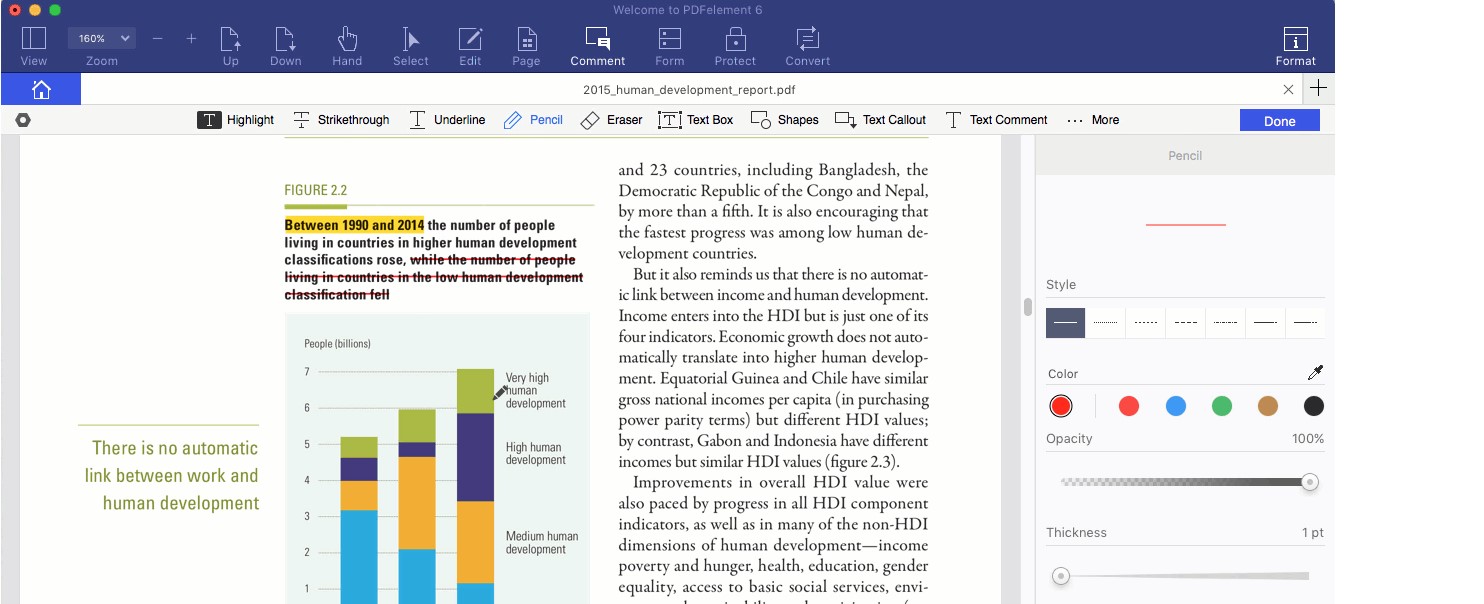Activate the Underline tool
Image resolution: width=1484 pixels, height=604 pixels.
point(447,119)
